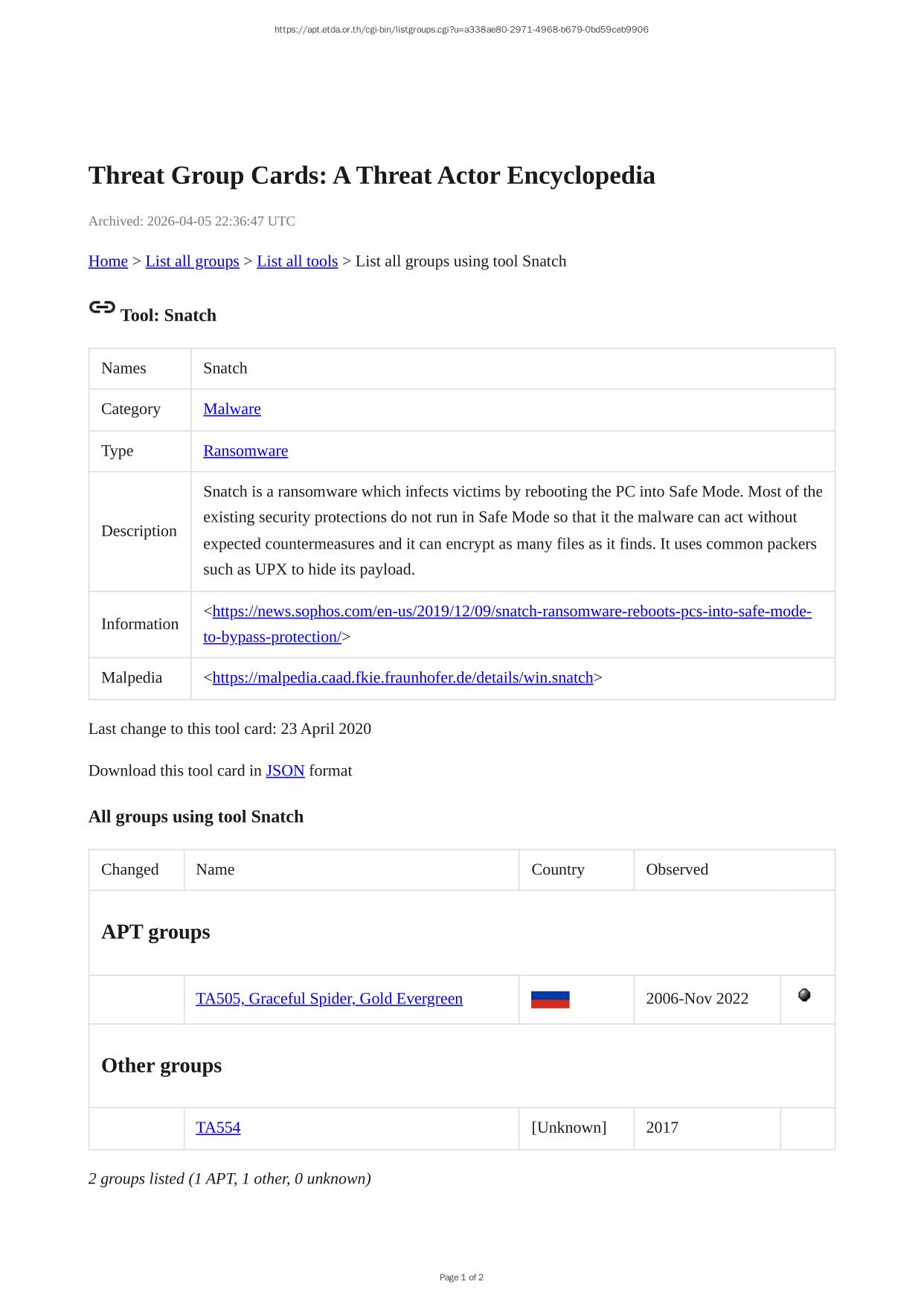The width and height of the screenshot is (924, 1307).
Task: Click the Other groups section heading
Action: click(x=161, y=1066)
